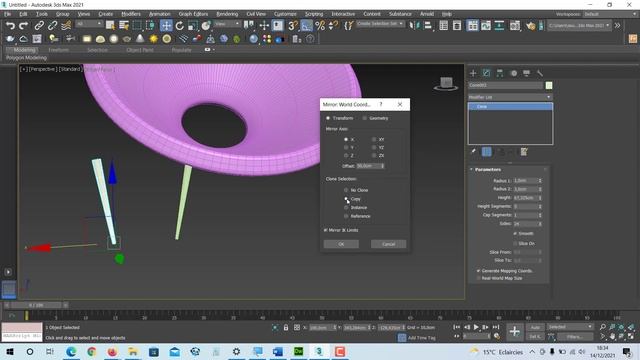Open Create Selection Set dropdown
The height and width of the screenshot is (360, 640).
tap(380, 24)
